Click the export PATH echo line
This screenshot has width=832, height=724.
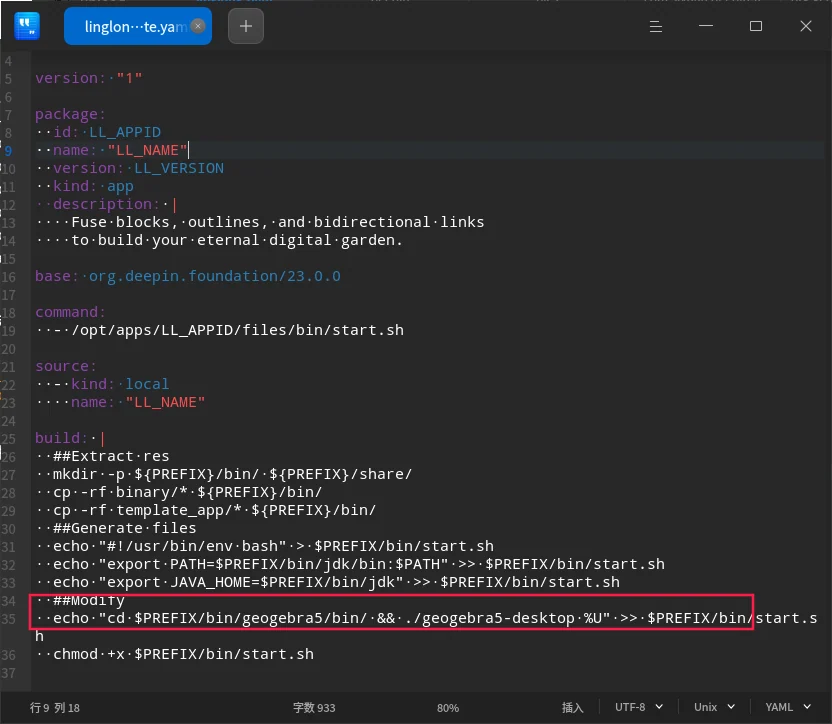[x=350, y=565]
